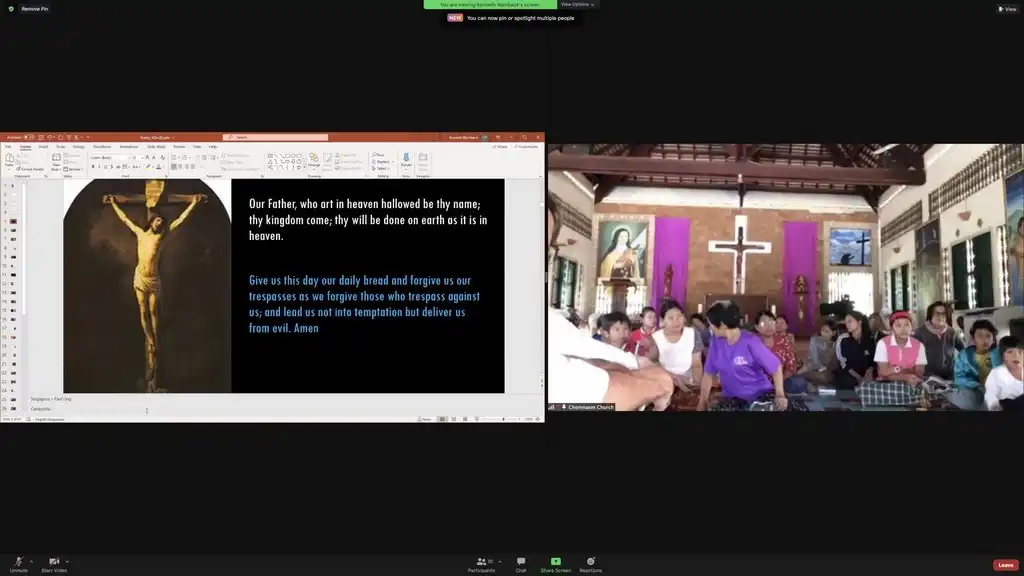Toggle text Shadow formatting
The width and height of the screenshot is (1024, 576).
coord(112,167)
